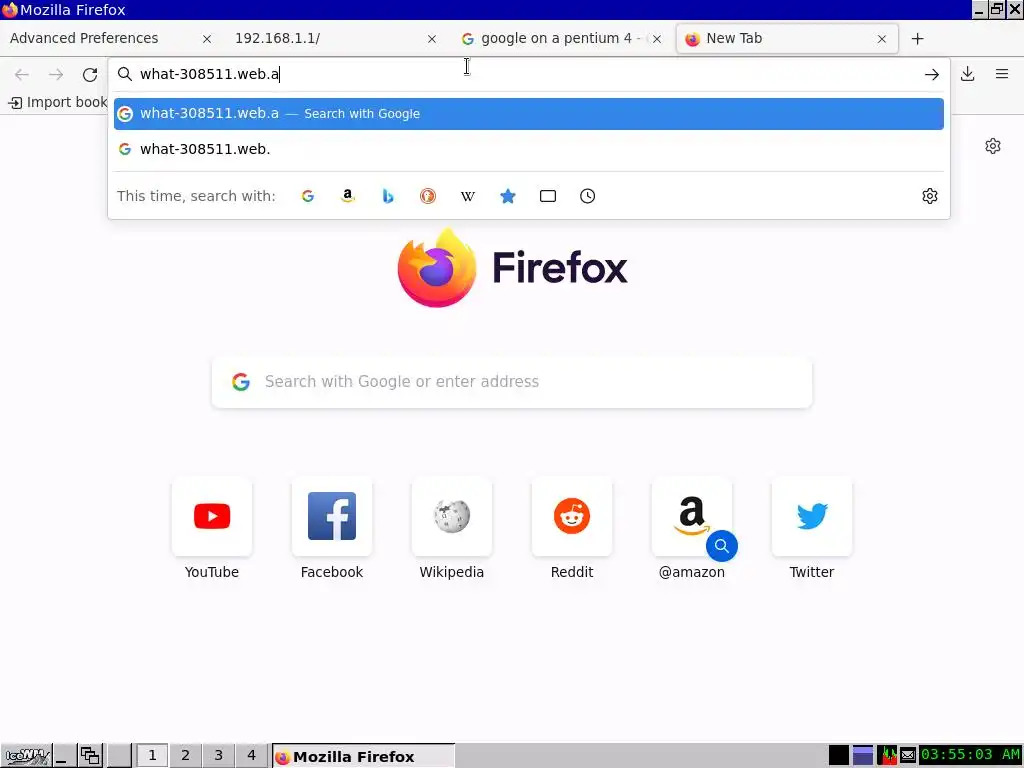The image size is (1024, 768).
Task: Search this time with Wikipedia icon
Action: pyautogui.click(x=468, y=196)
